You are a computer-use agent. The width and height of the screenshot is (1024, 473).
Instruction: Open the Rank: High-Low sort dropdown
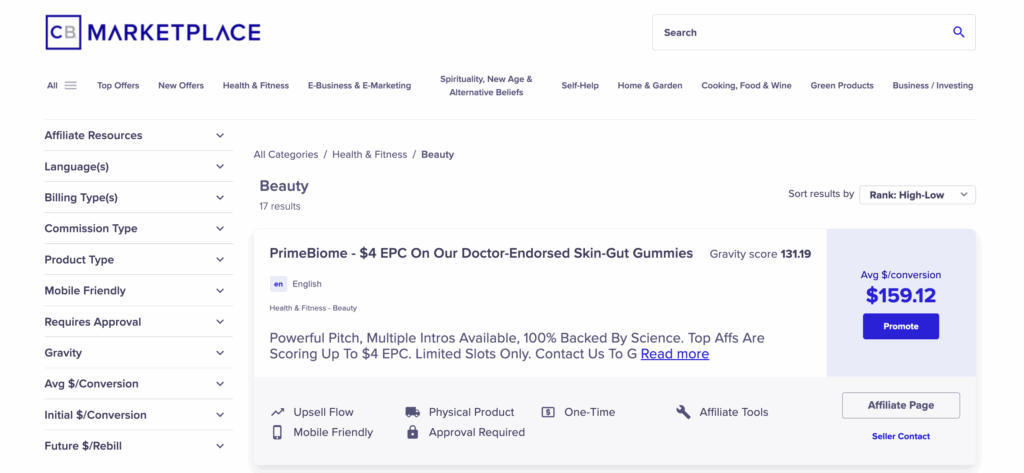[918, 195]
